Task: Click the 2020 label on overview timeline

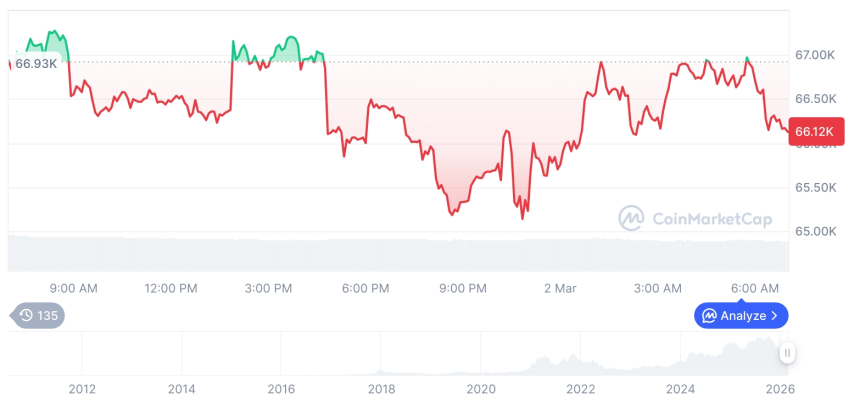Action: pos(481,389)
